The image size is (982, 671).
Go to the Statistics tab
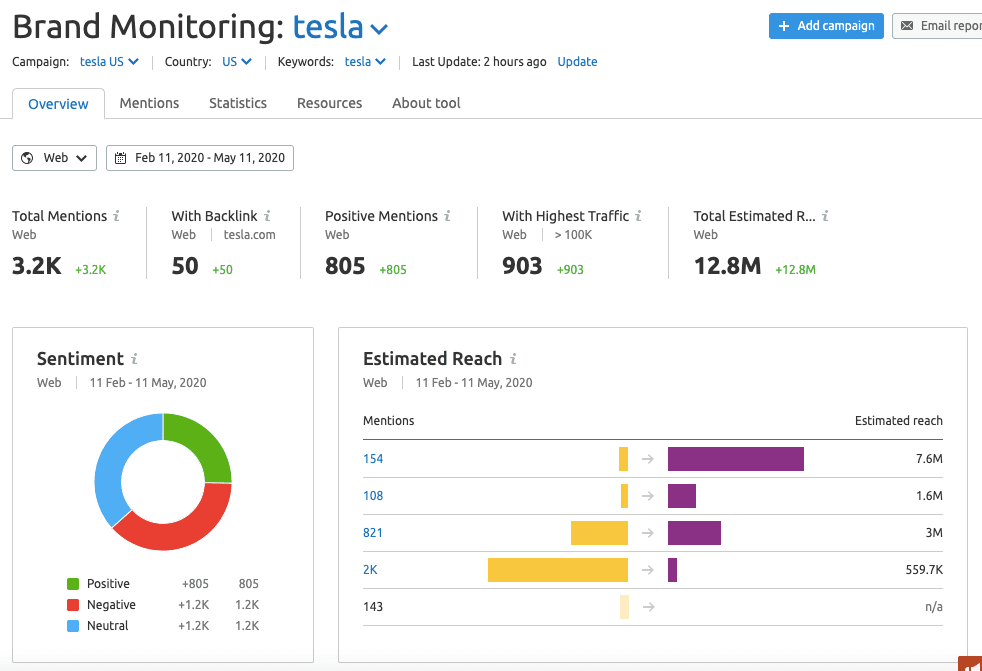238,103
